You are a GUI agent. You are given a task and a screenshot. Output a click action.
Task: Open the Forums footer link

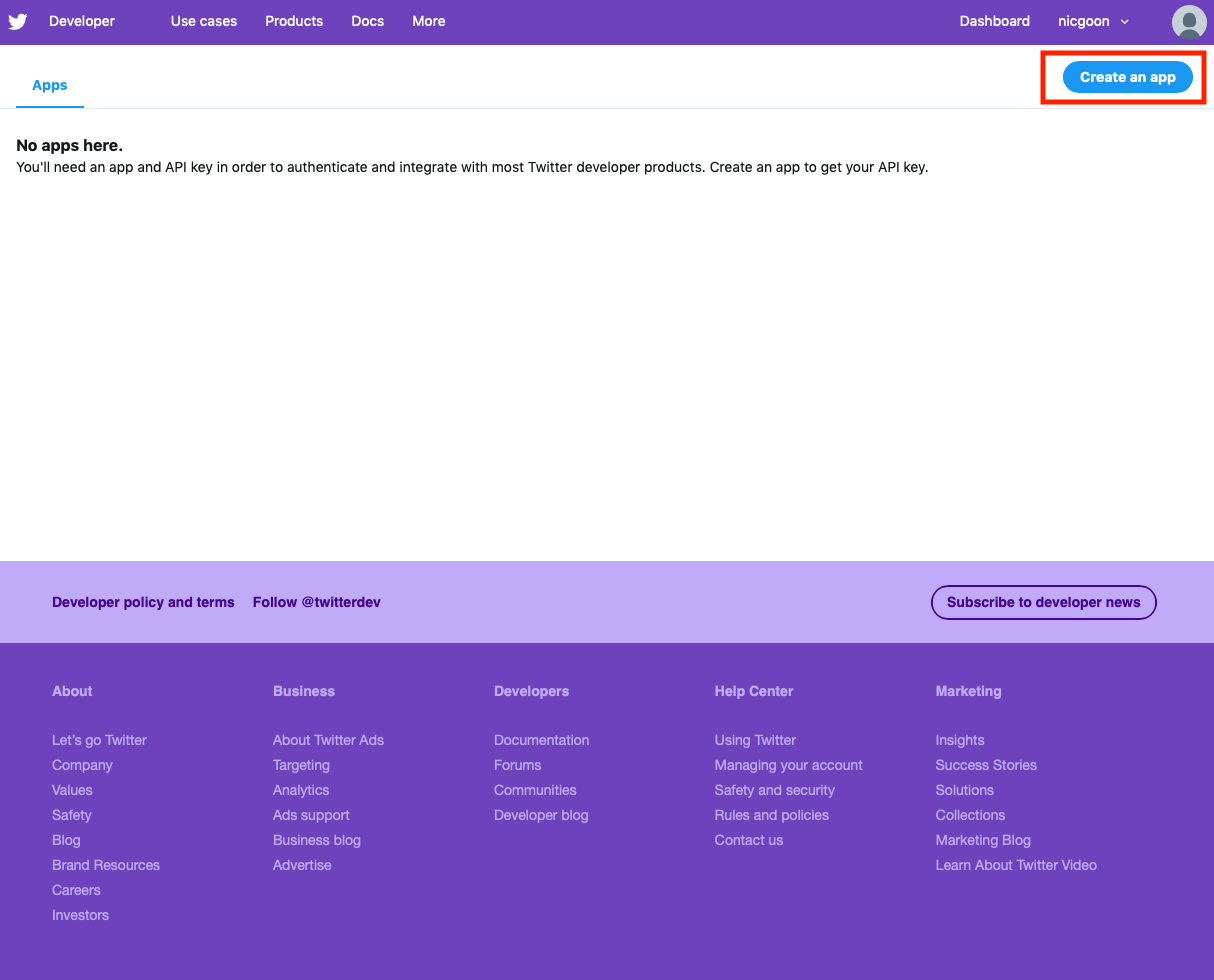517,765
